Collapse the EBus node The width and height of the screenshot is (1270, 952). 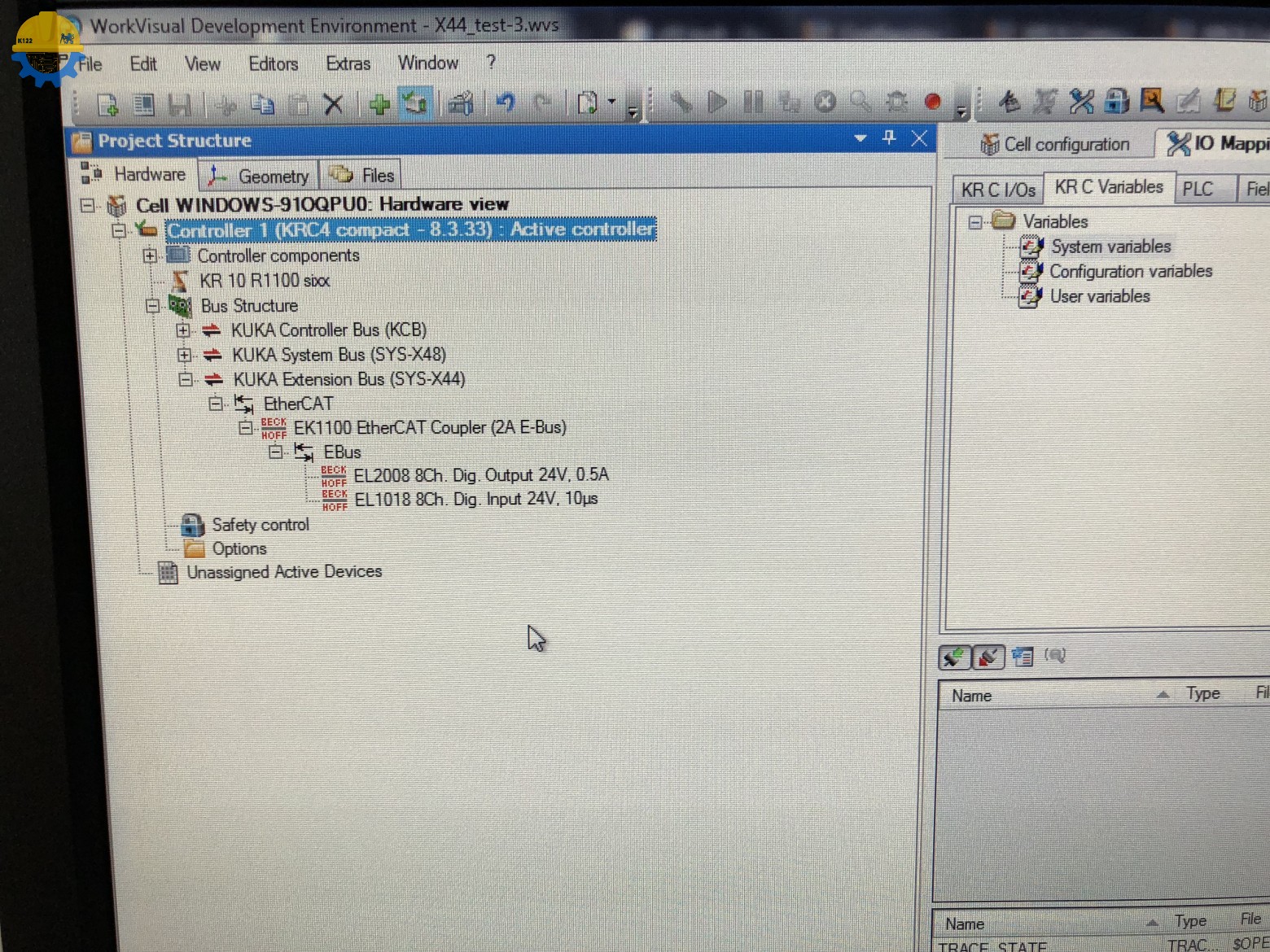pos(276,452)
